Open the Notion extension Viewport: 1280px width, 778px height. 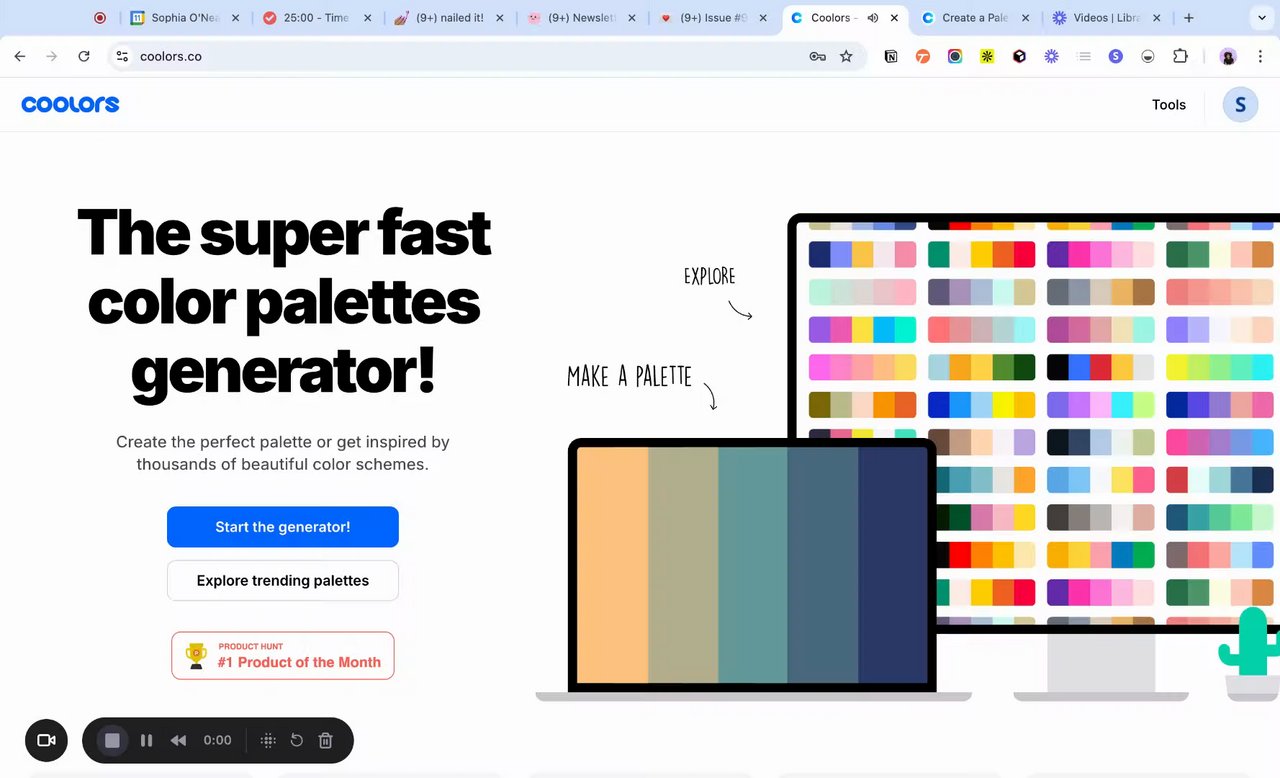[891, 56]
